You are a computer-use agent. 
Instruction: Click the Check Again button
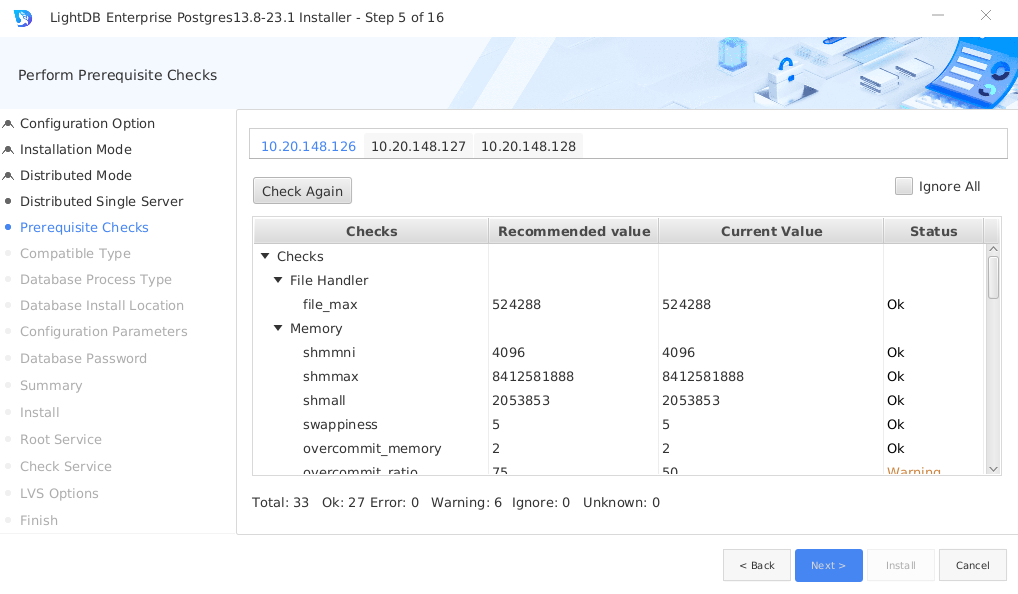pos(303,191)
